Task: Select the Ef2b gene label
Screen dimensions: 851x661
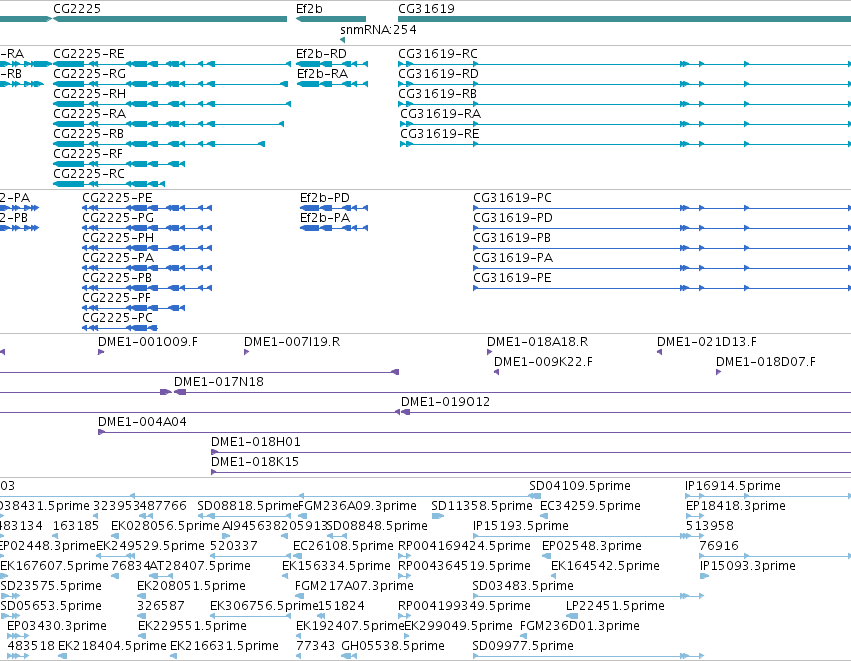Action: pos(309,9)
